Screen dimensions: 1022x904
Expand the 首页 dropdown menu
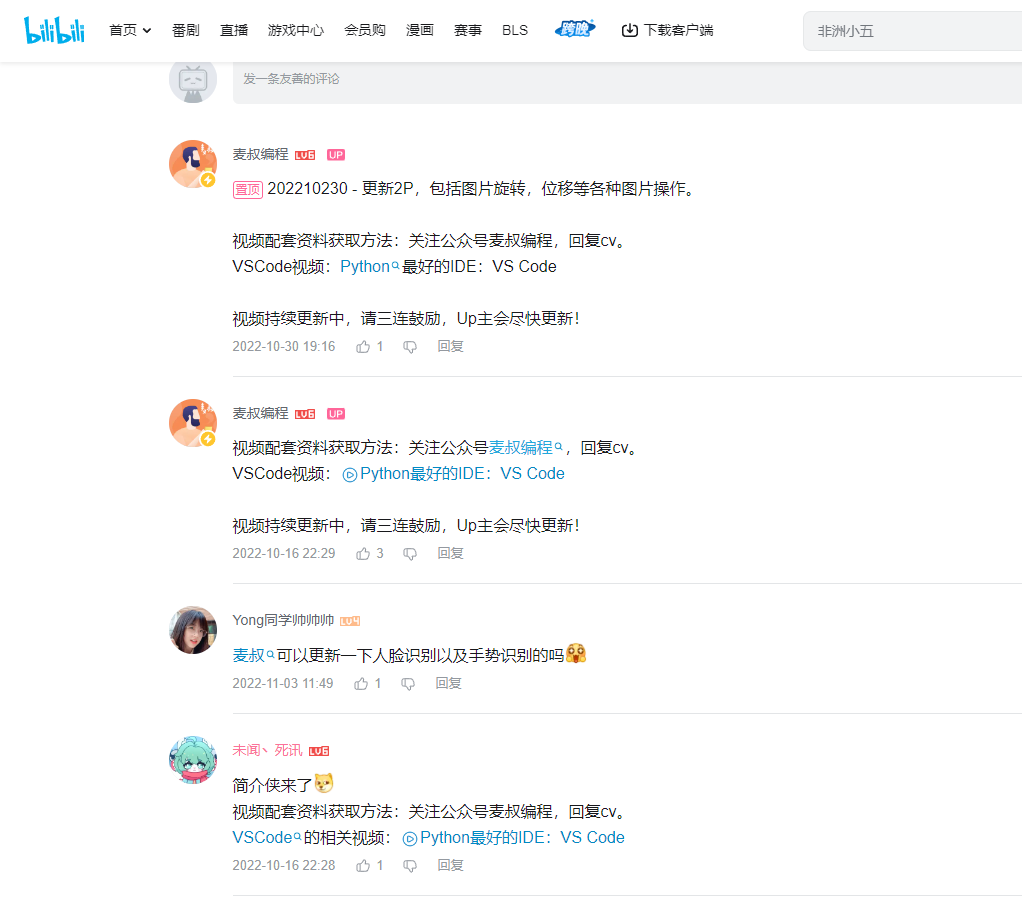129,29
